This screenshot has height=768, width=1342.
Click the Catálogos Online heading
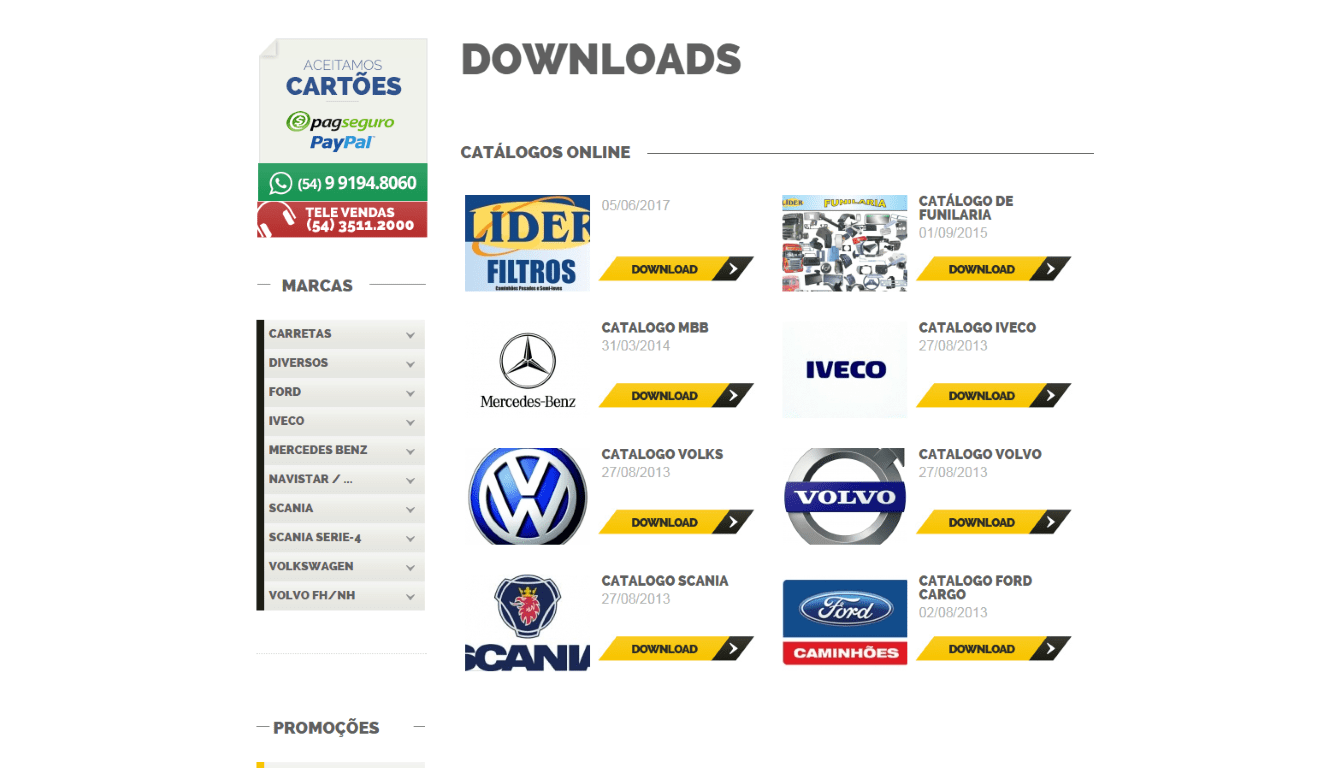tap(545, 153)
